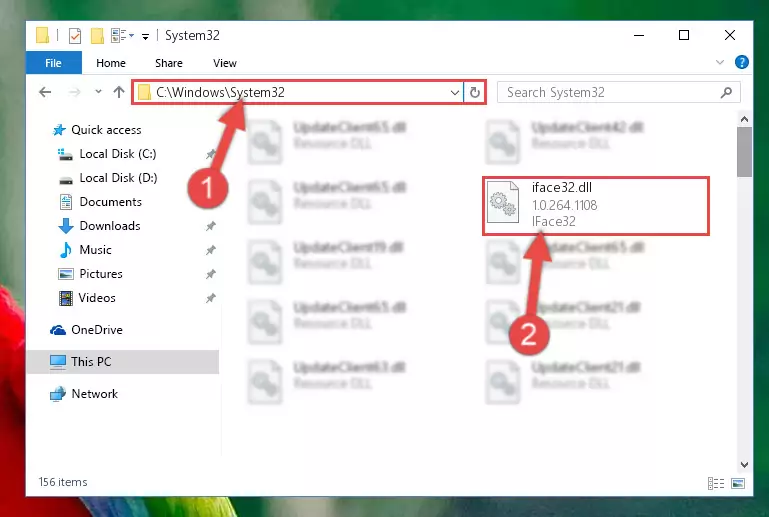The height and width of the screenshot is (517, 769).
Task: Click the search magnifier icon
Action: coord(726,92)
